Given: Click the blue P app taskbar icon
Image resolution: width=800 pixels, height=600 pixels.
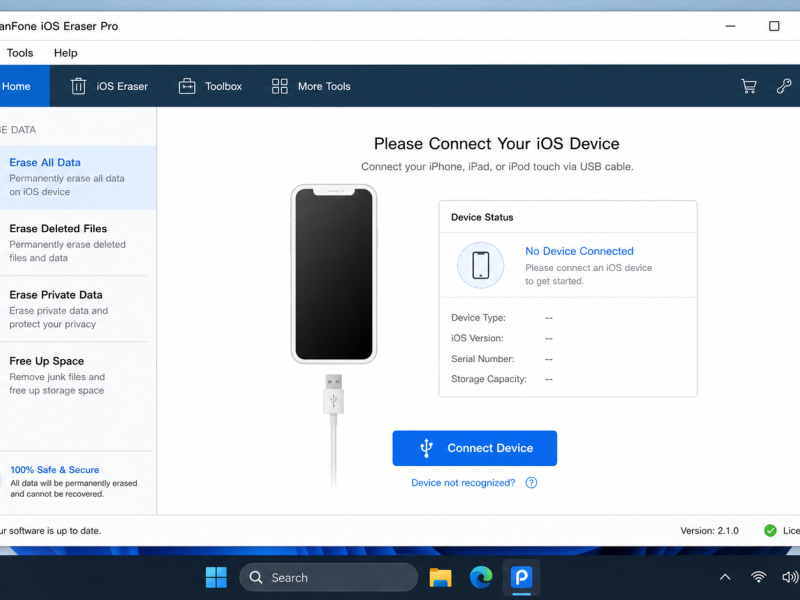Looking at the screenshot, I should pyautogui.click(x=521, y=578).
